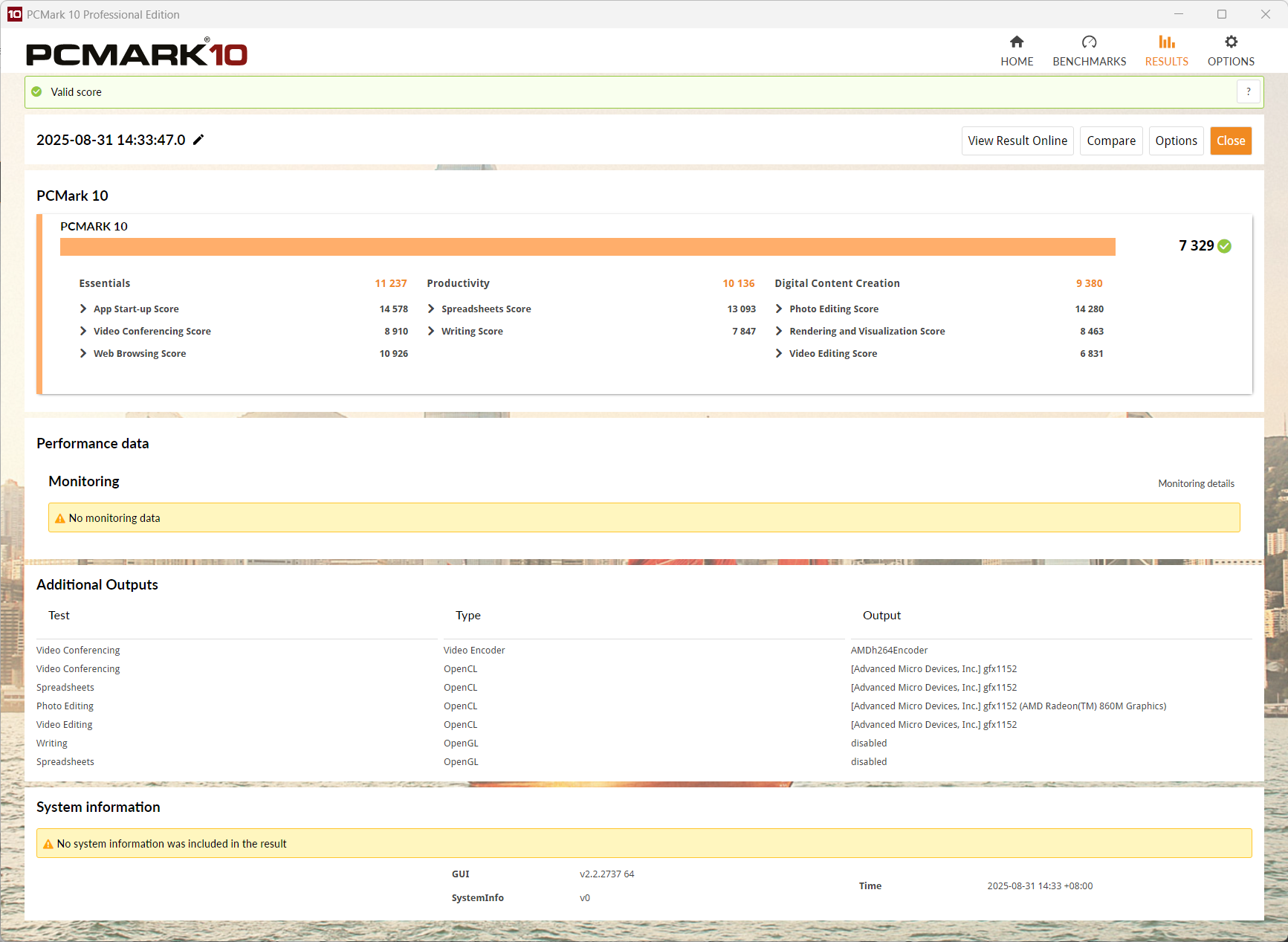Click the Additional Outputs heading
1288x942 pixels.
[97, 584]
